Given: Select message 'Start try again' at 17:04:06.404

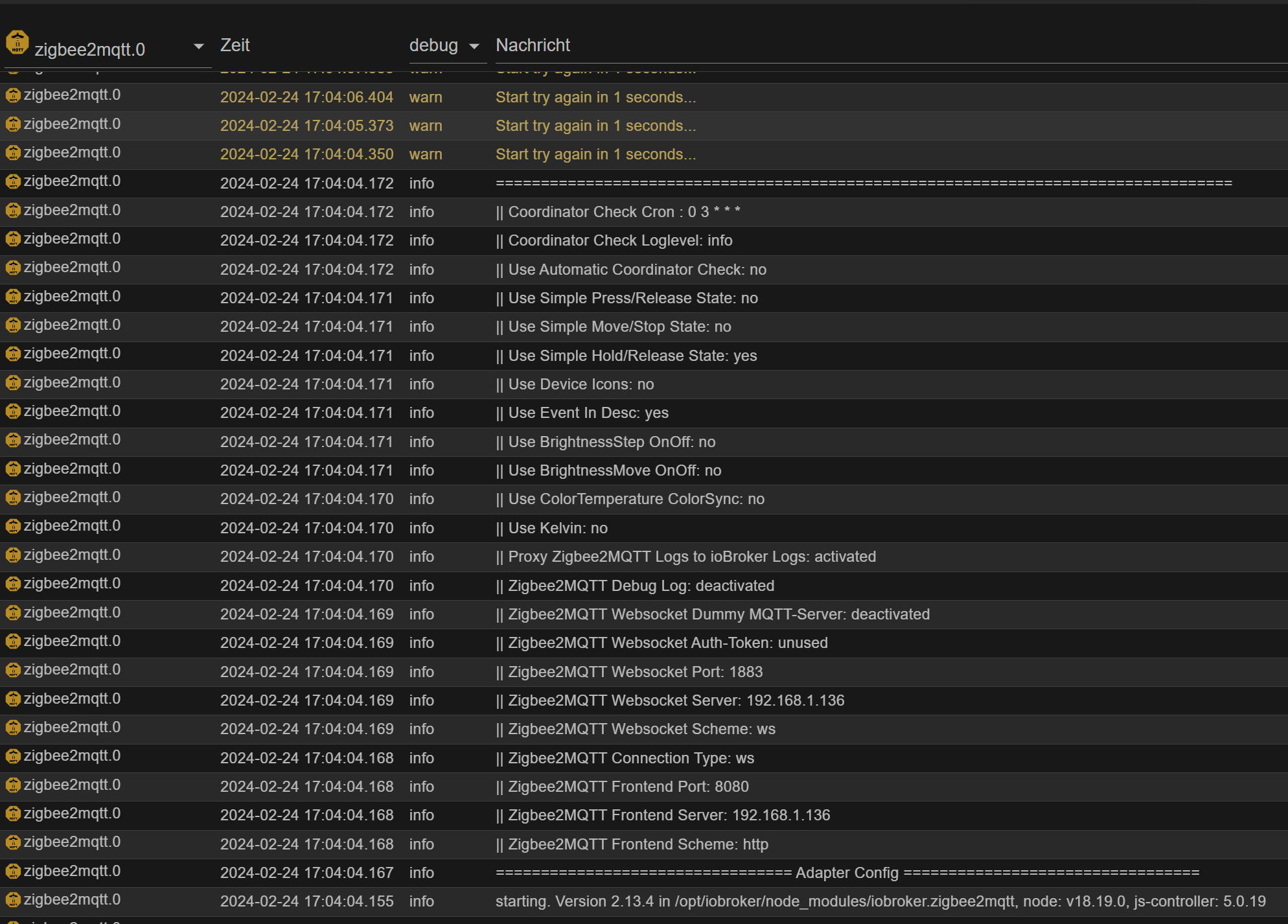Looking at the screenshot, I should coord(595,97).
